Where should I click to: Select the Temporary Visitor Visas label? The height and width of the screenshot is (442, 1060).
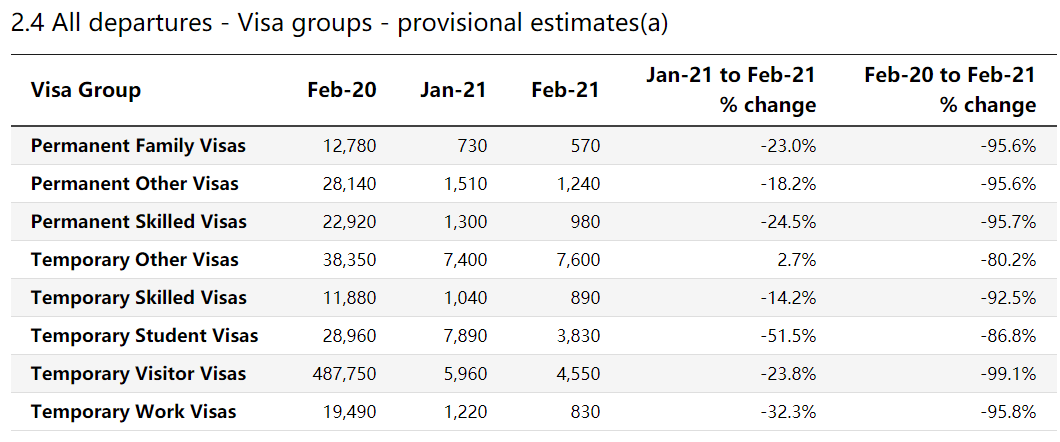tap(139, 374)
